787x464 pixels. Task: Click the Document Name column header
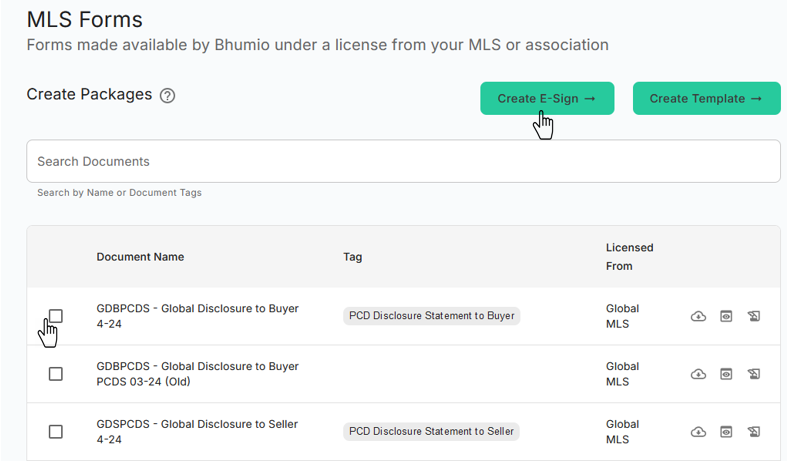pyautogui.click(x=140, y=257)
